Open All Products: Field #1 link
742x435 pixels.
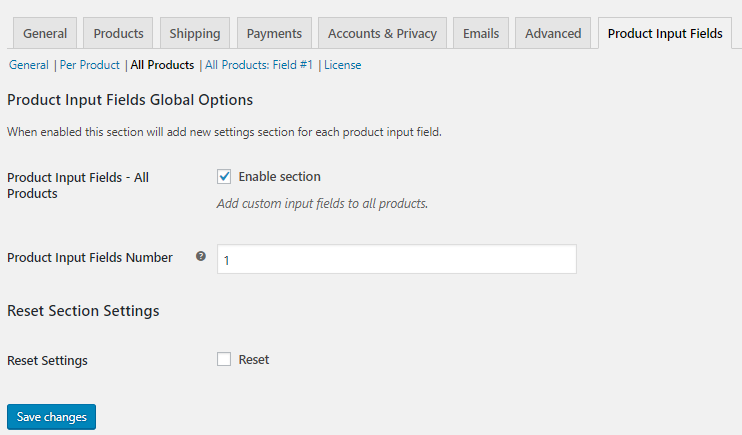tap(259, 65)
